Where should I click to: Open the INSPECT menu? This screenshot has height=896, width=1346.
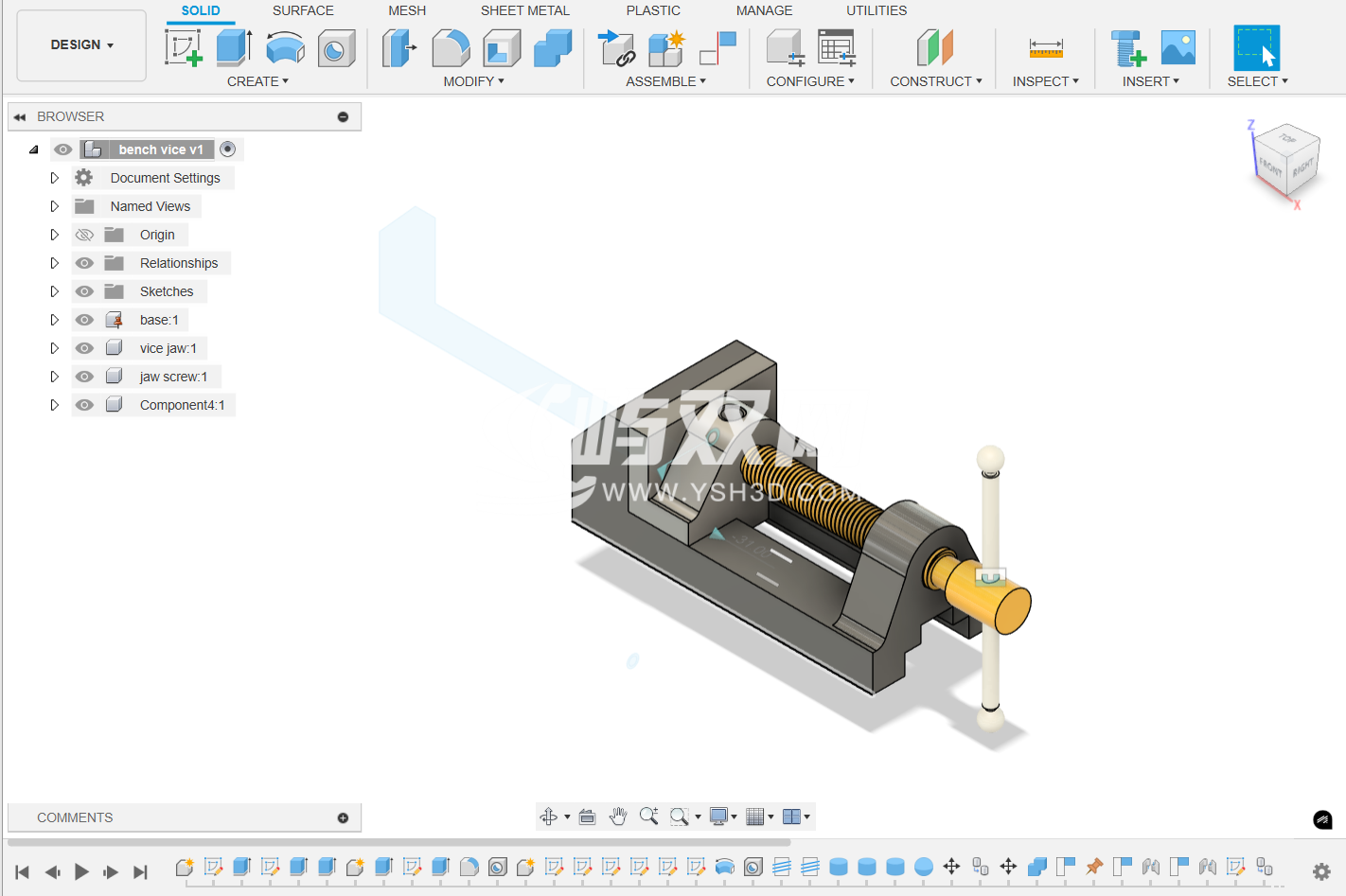(1045, 81)
